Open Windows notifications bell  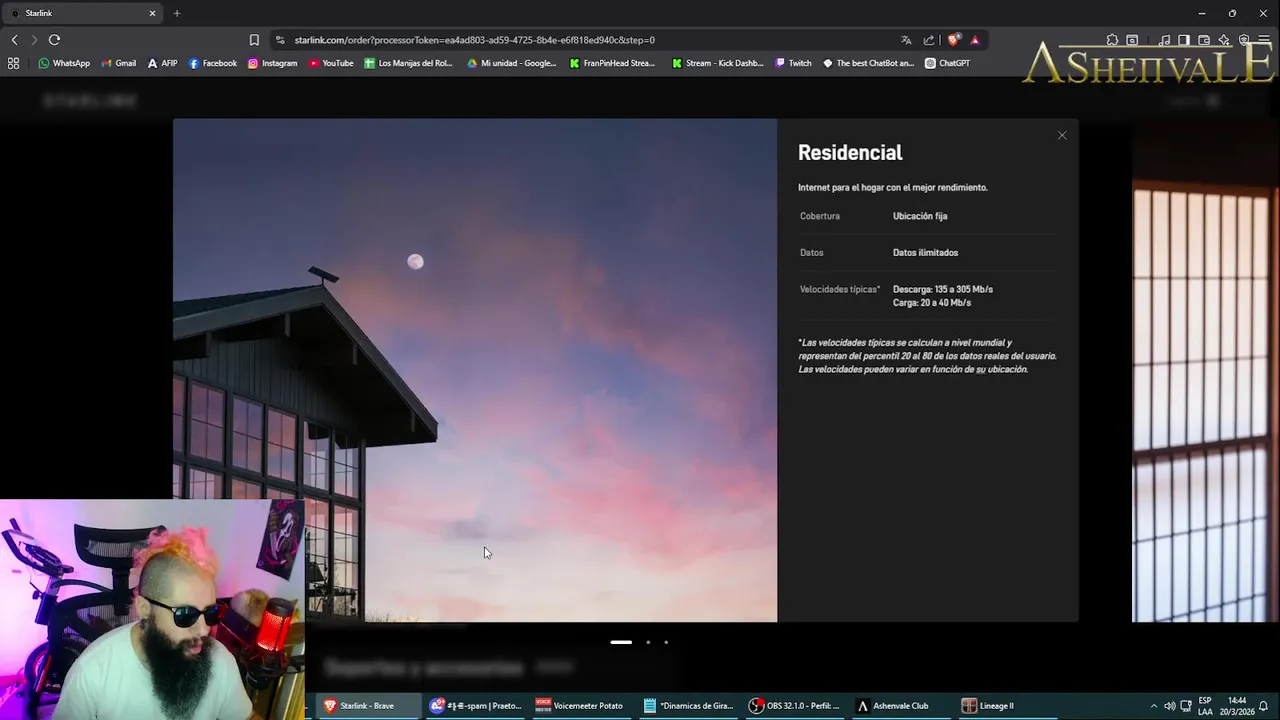pos(1264,706)
